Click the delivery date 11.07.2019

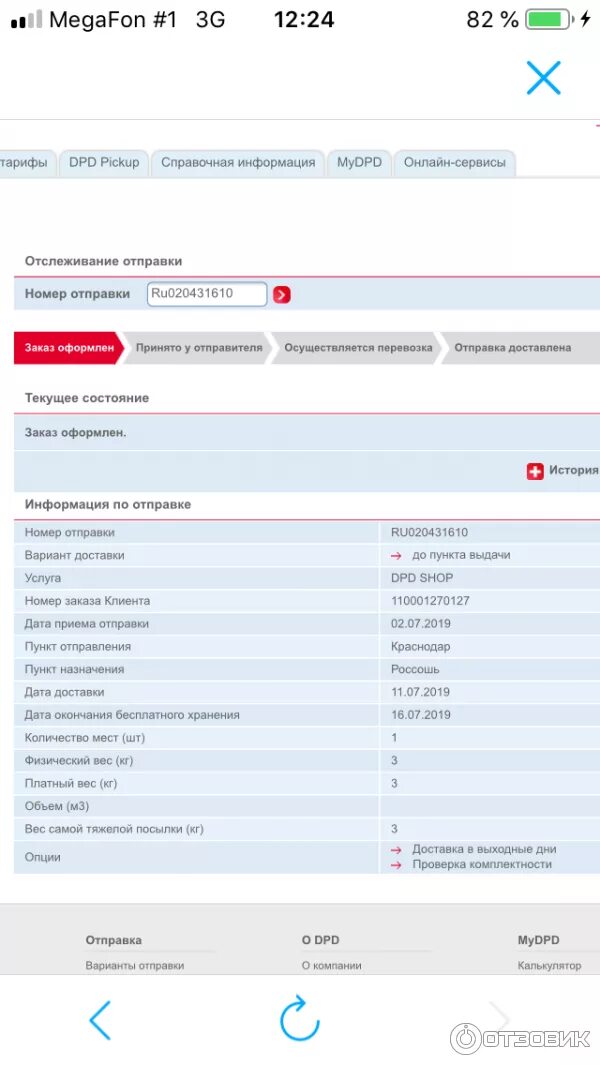420,692
